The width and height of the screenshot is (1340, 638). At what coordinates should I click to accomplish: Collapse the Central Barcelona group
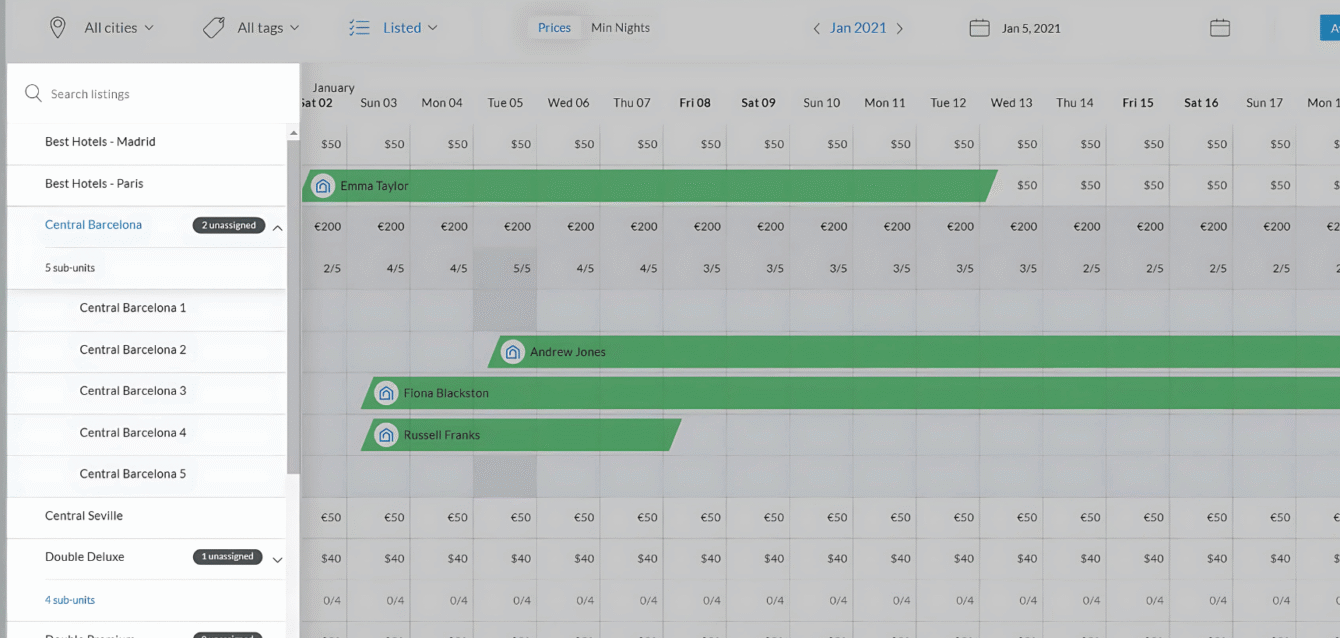coord(277,227)
